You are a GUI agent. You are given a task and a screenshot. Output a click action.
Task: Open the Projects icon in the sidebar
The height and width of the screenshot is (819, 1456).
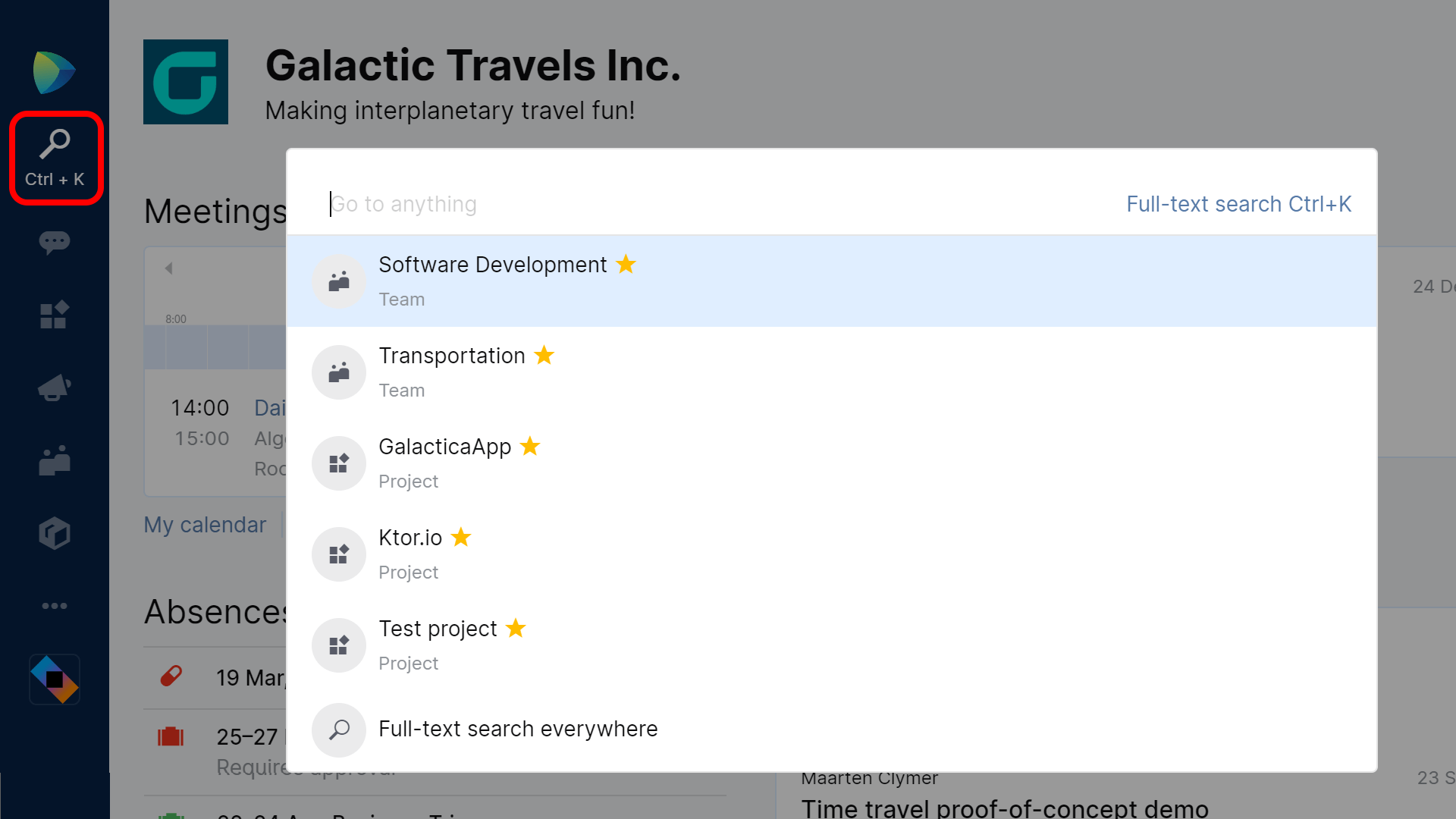click(55, 315)
